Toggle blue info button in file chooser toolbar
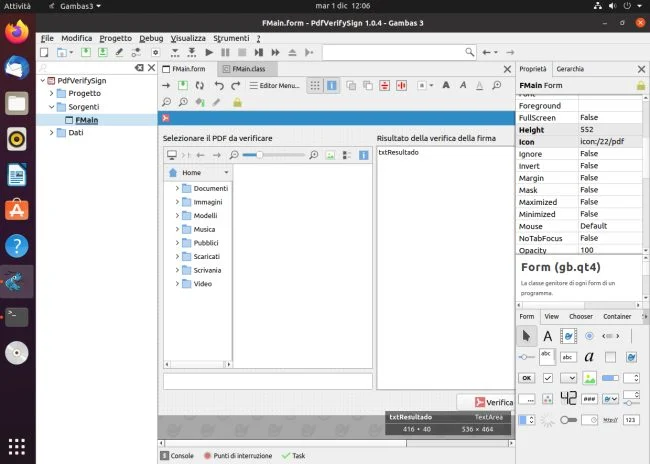650x464 pixels. [x=364, y=155]
